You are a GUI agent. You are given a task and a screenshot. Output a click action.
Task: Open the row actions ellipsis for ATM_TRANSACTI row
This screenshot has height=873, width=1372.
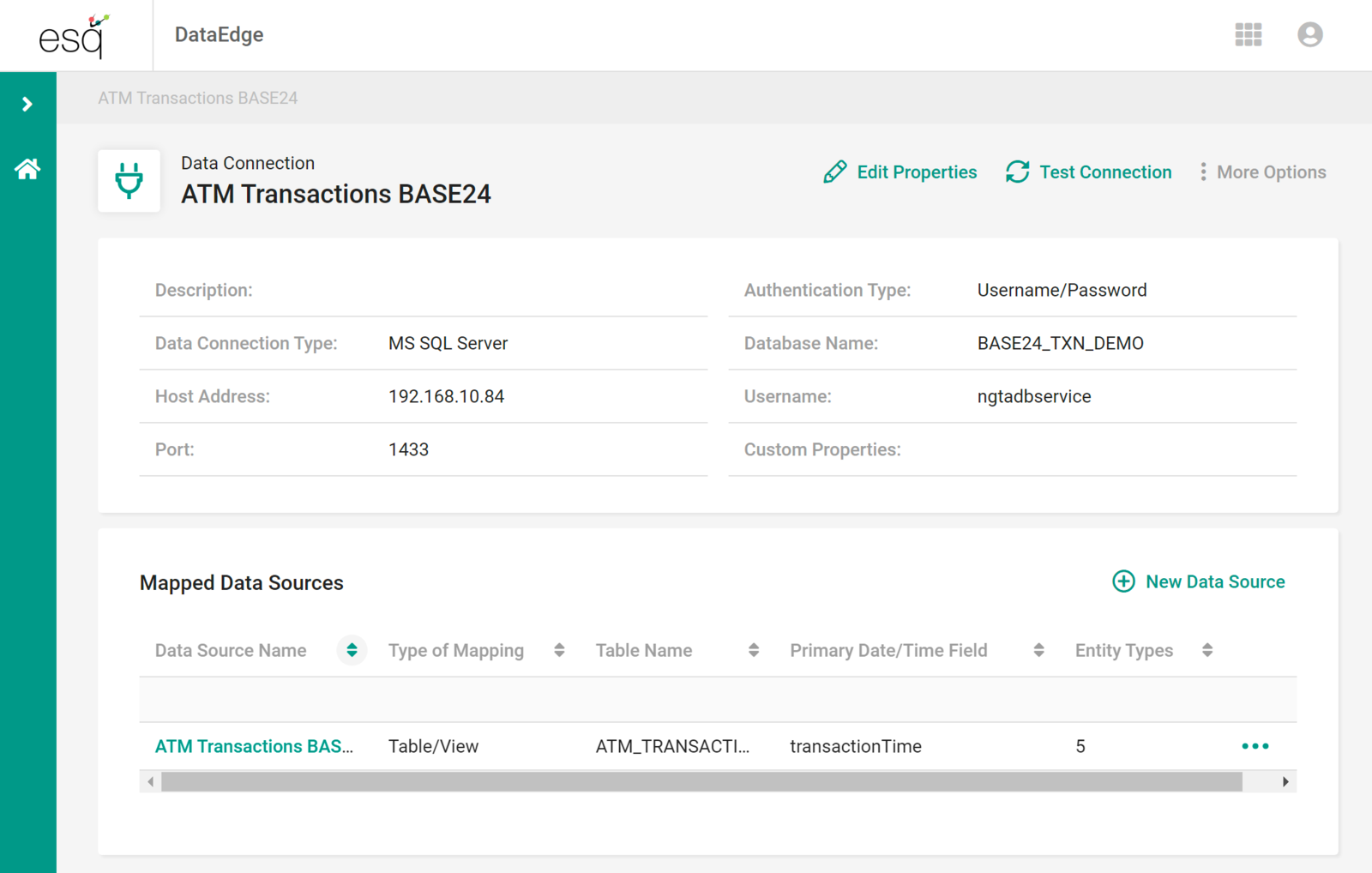coord(1255,746)
